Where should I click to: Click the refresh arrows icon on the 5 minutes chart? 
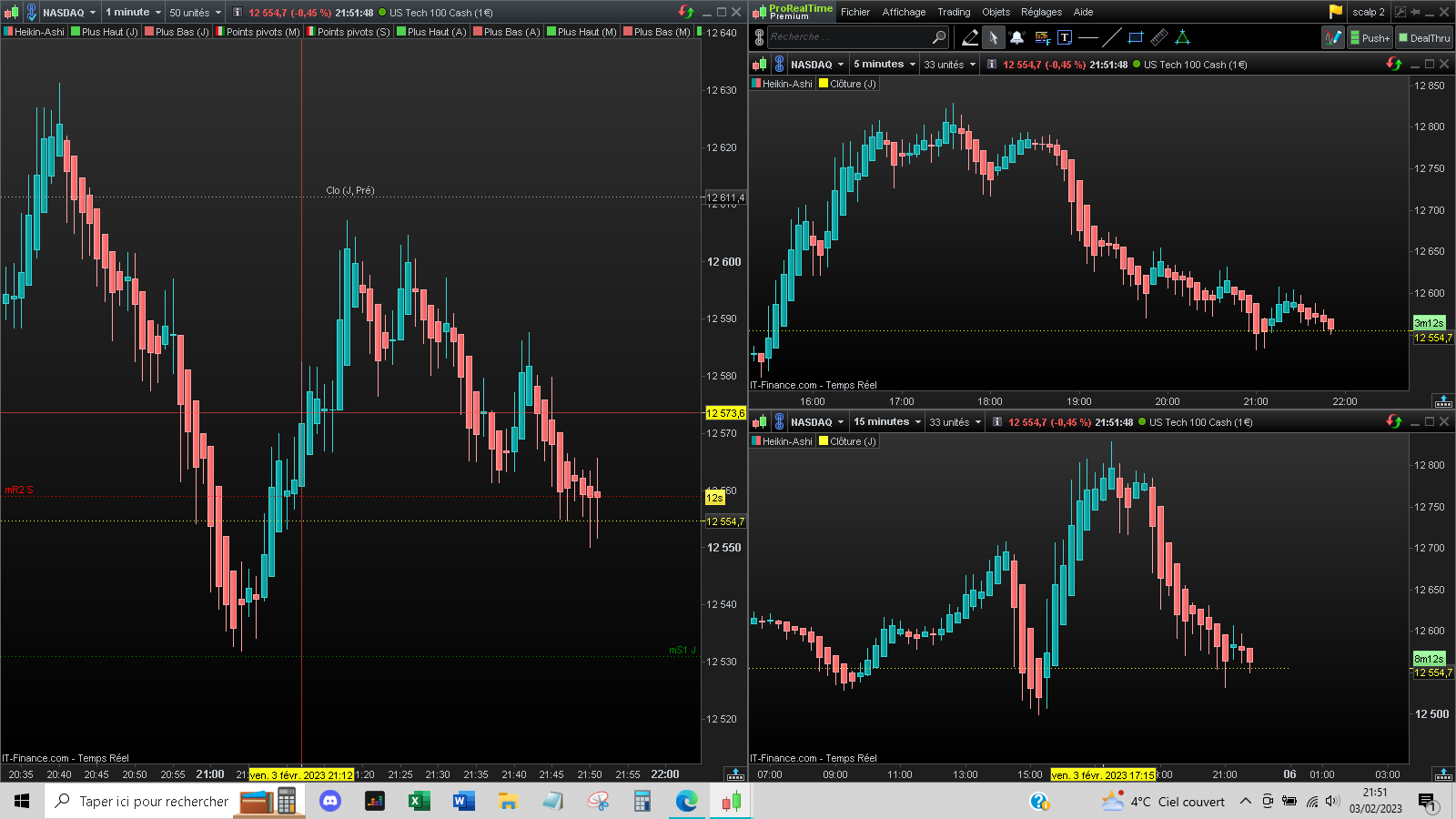1394,64
